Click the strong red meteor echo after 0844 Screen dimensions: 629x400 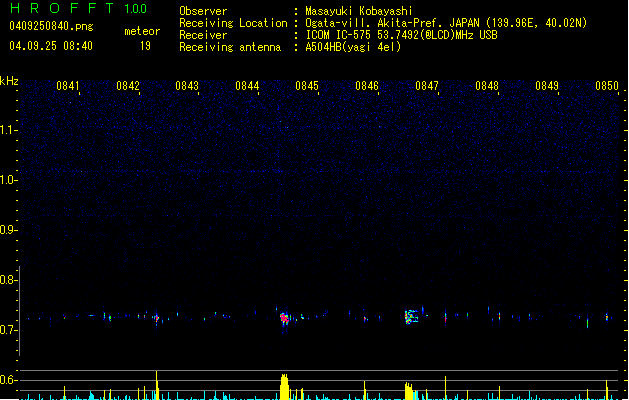click(x=284, y=319)
